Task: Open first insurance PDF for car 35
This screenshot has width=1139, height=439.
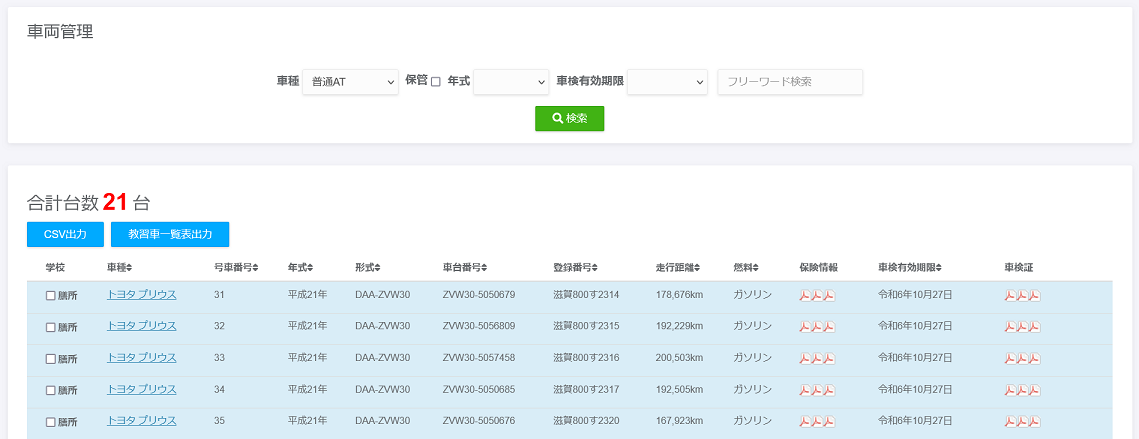Action: [804, 422]
